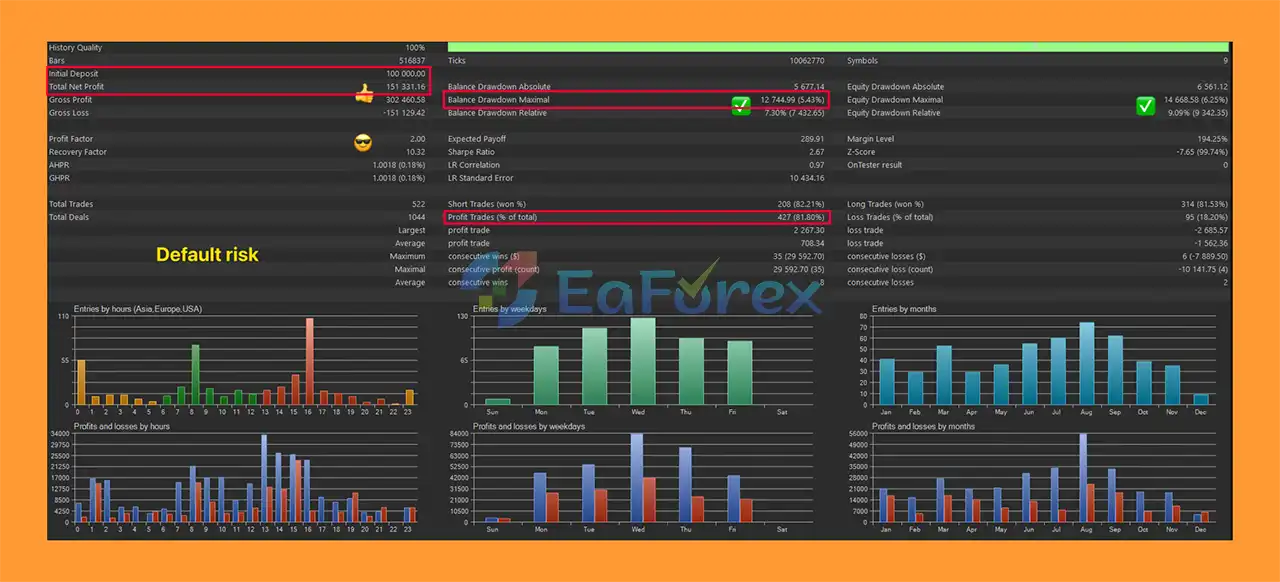
Task: Click the thumbs-up emoji beside Total Net Profit
Action: tap(364, 94)
